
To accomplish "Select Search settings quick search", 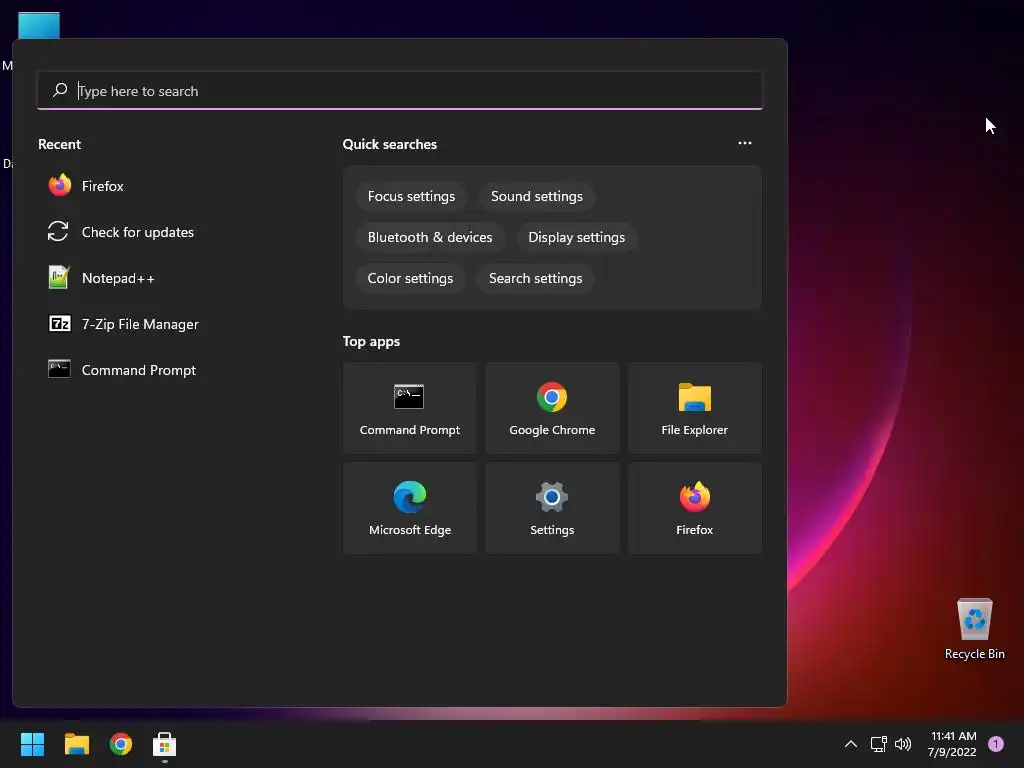I will [x=536, y=279].
